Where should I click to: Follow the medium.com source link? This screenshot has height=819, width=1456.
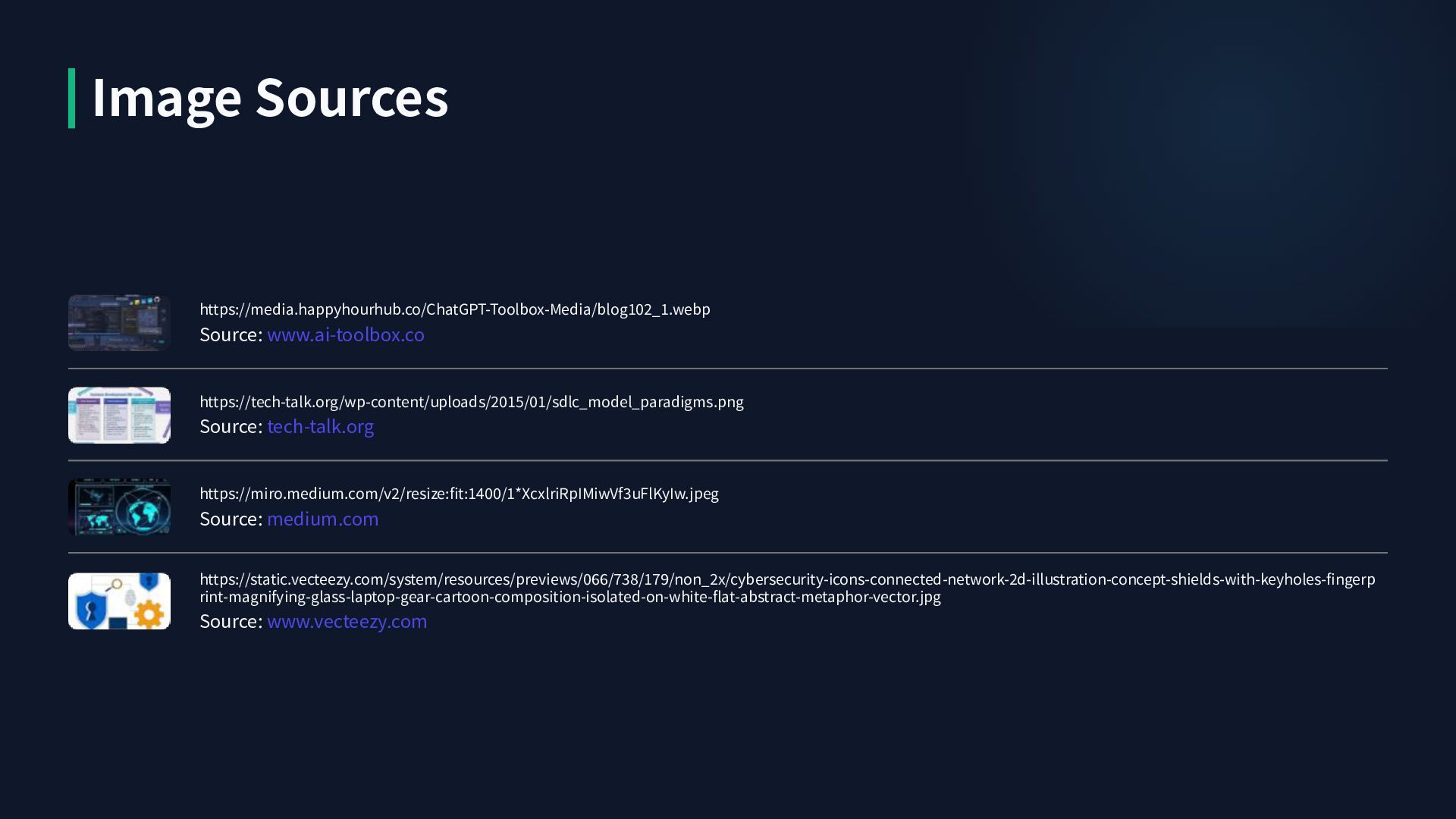tap(322, 519)
